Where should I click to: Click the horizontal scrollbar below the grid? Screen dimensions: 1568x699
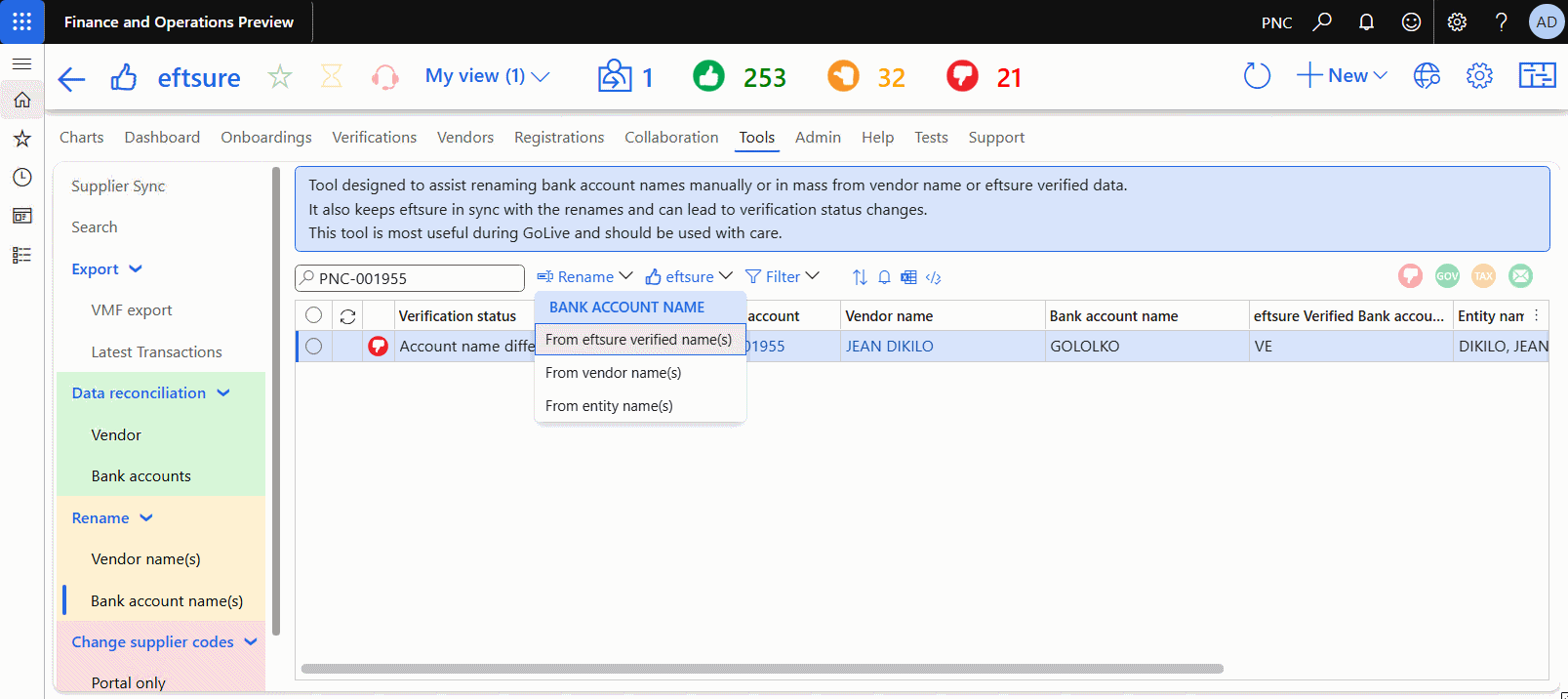tap(762, 669)
